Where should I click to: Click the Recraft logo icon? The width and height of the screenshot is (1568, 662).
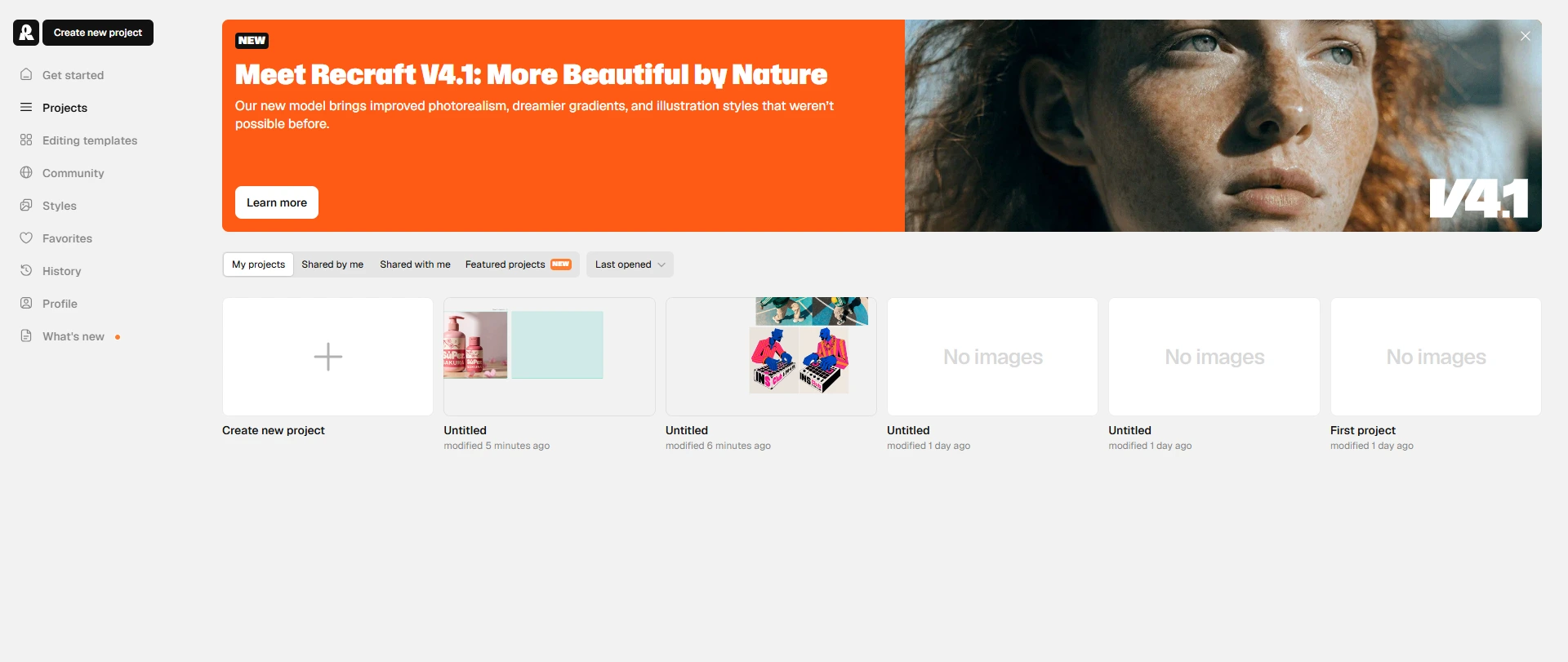26,33
